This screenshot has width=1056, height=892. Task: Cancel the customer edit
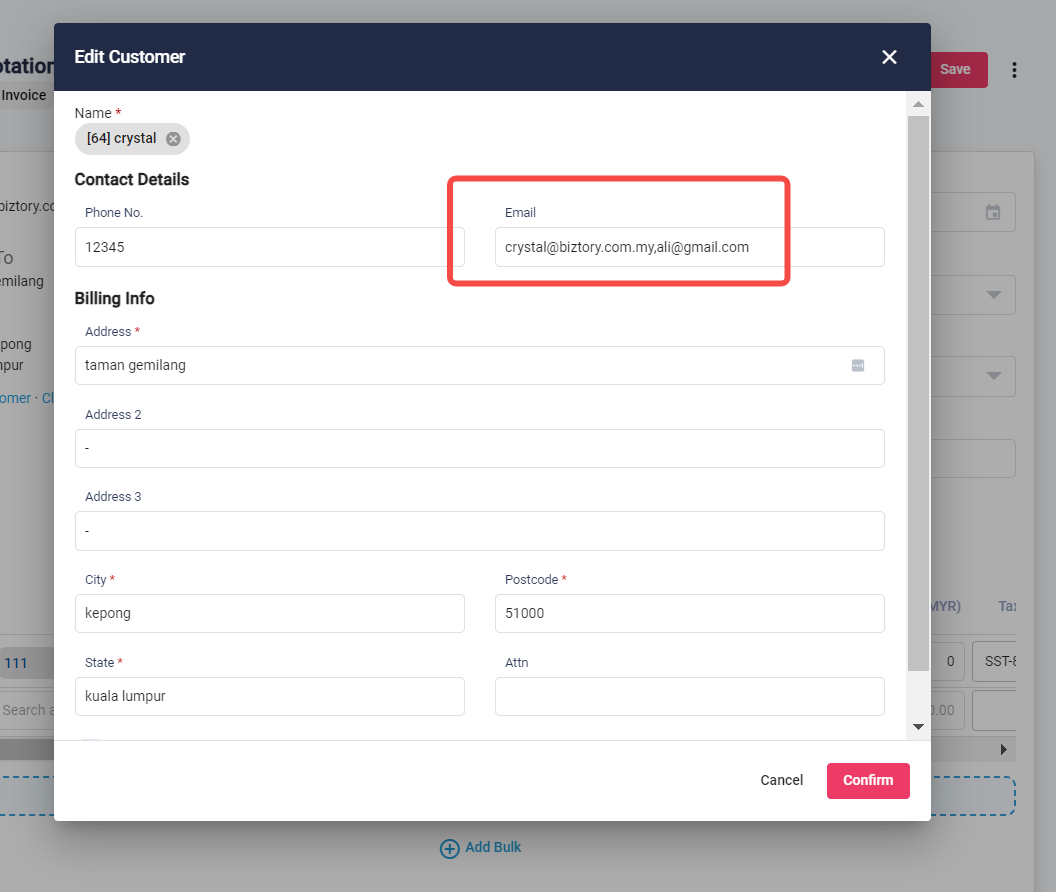tap(781, 780)
